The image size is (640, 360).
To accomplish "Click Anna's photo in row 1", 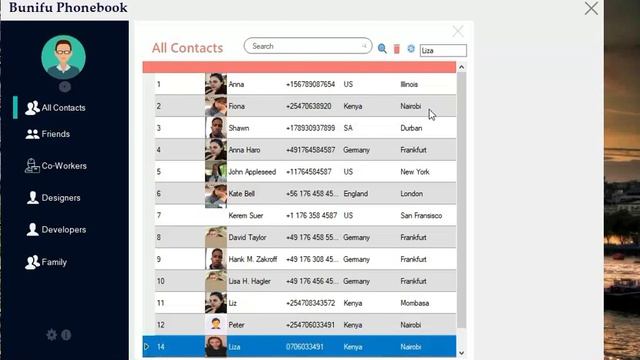I will click(x=216, y=84).
